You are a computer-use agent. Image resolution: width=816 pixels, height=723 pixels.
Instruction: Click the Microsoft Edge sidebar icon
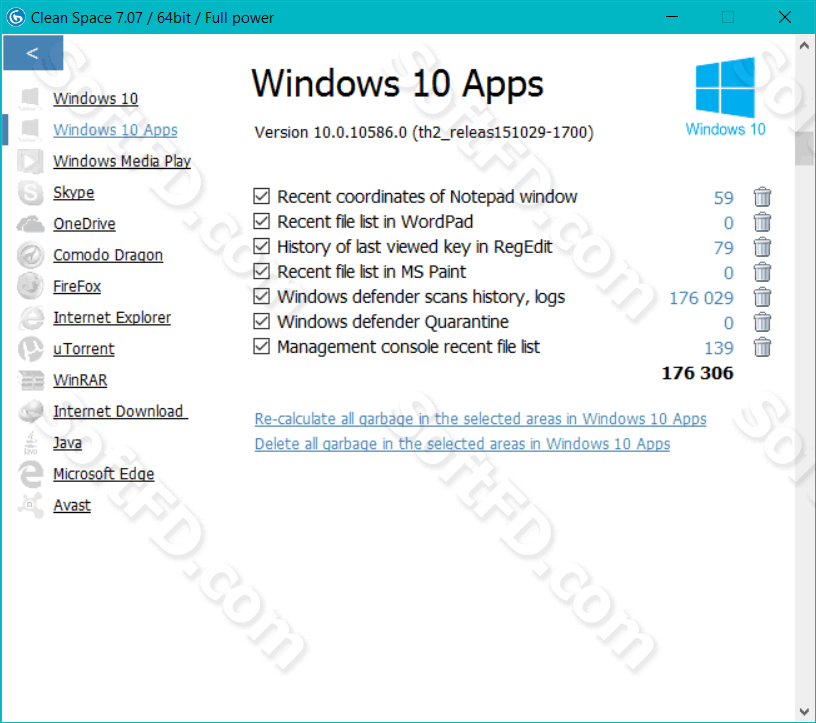click(x=30, y=474)
